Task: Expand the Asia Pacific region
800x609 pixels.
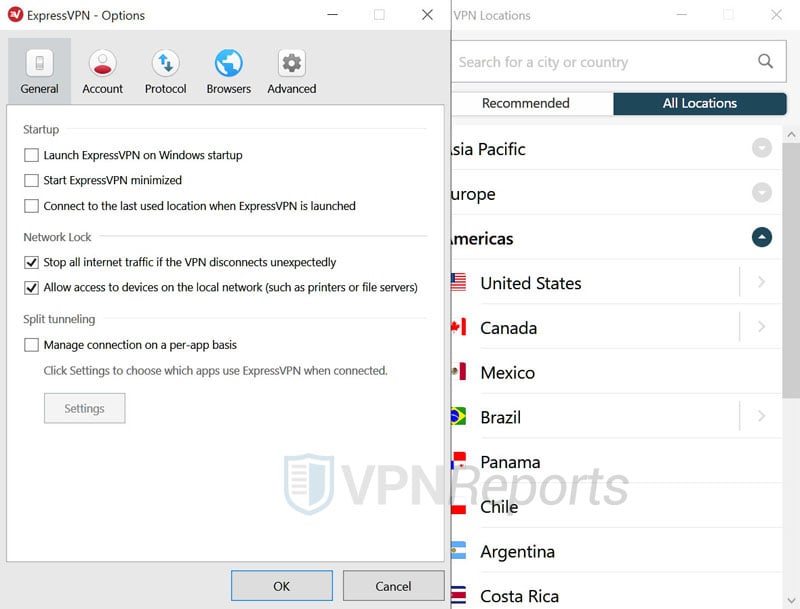Action: pos(762,148)
